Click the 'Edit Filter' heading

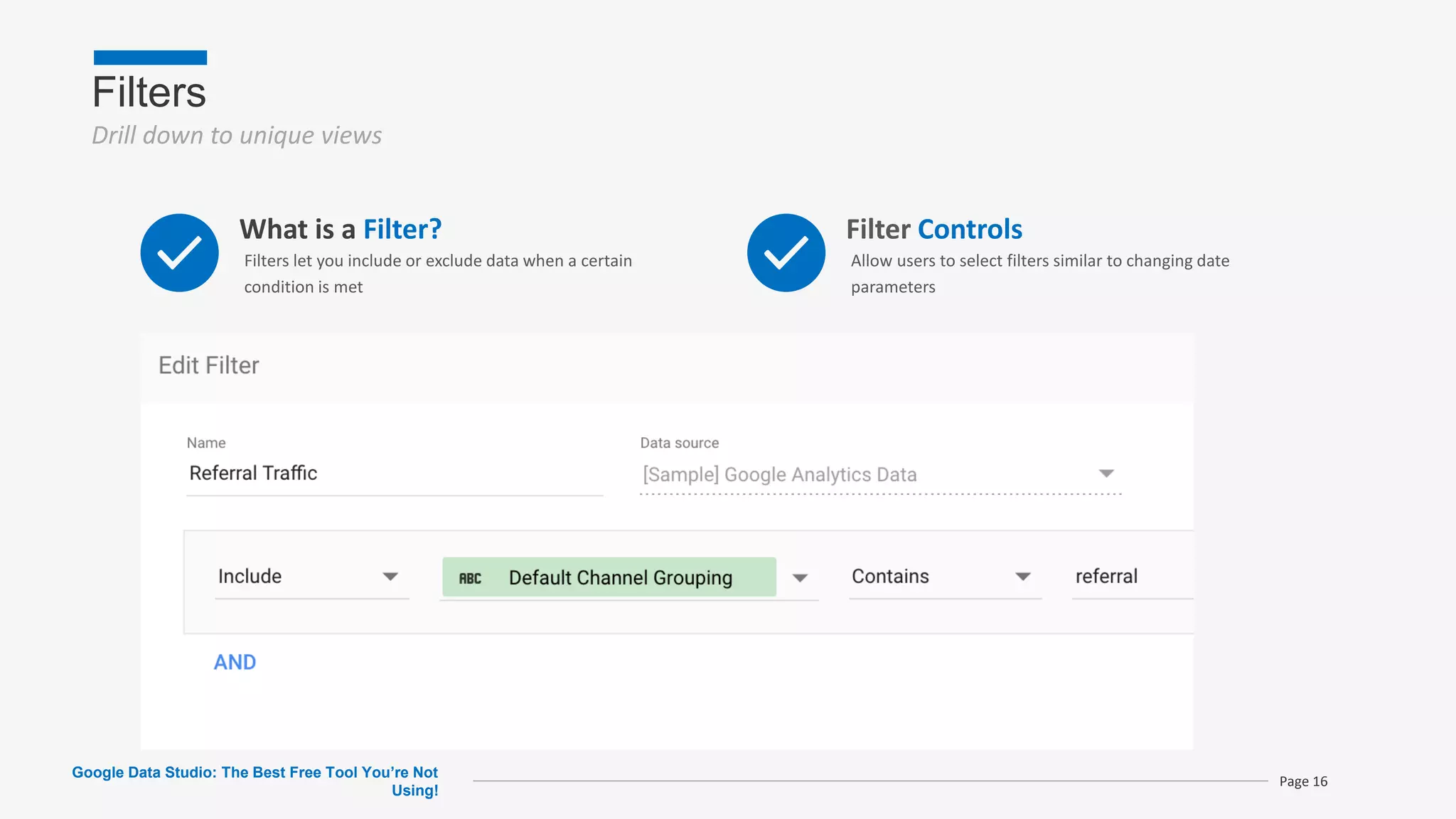point(209,365)
